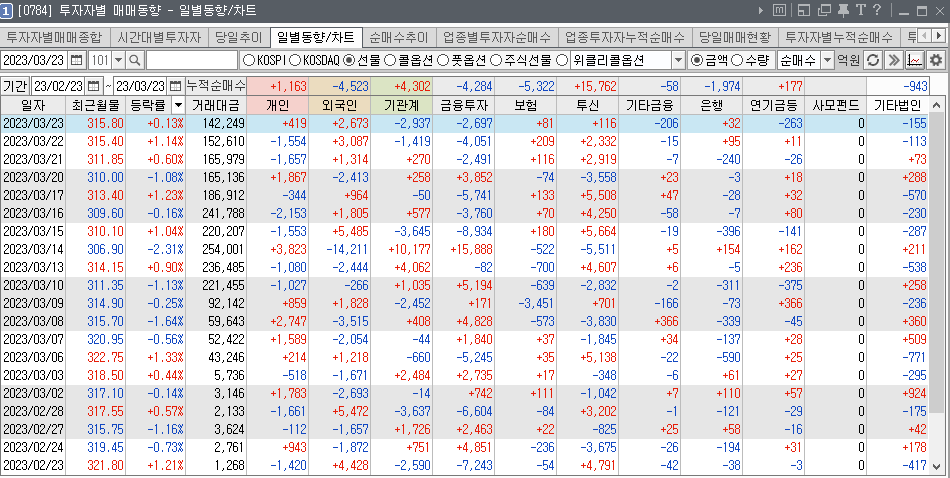Expand the 순매수 dropdown
The width and height of the screenshot is (950, 478).
826,60
